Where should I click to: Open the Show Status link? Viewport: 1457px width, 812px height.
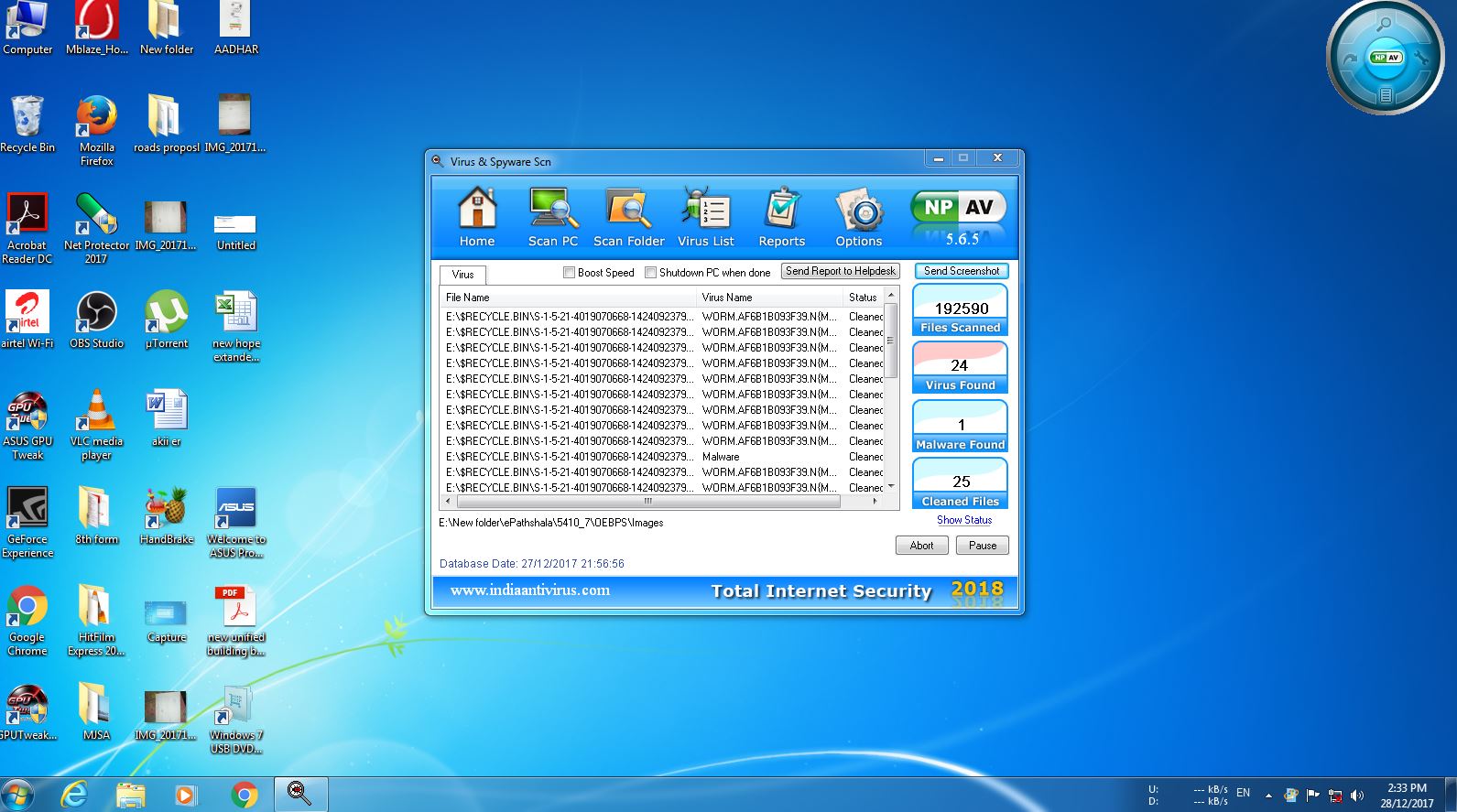964,520
